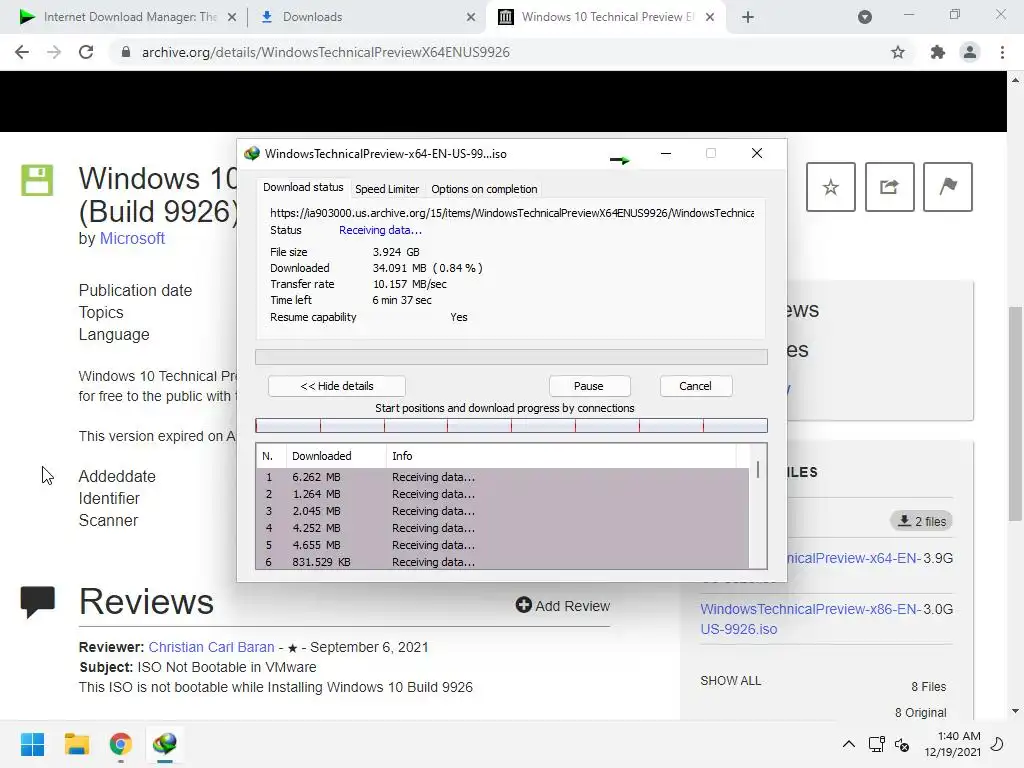Click the 2 files download badge
Screen dimensions: 1024x768
tap(921, 521)
